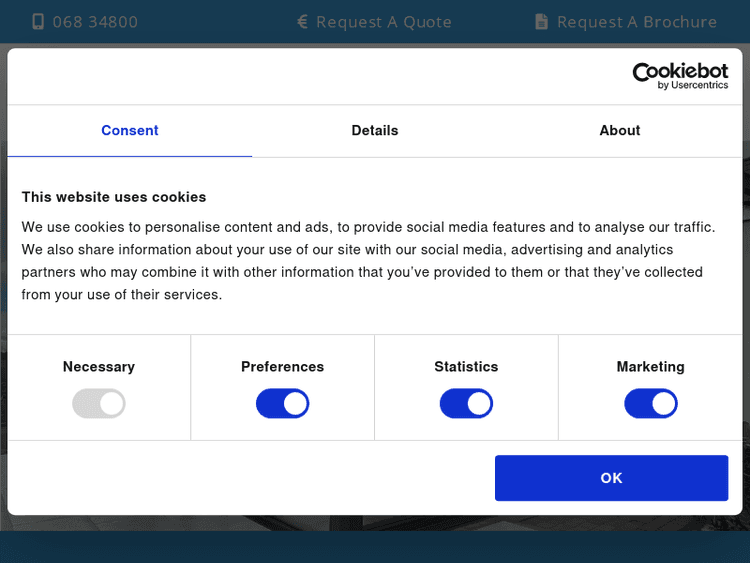The width and height of the screenshot is (750, 563).
Task: Open the Request A Brochure link
Action: (x=636, y=21)
